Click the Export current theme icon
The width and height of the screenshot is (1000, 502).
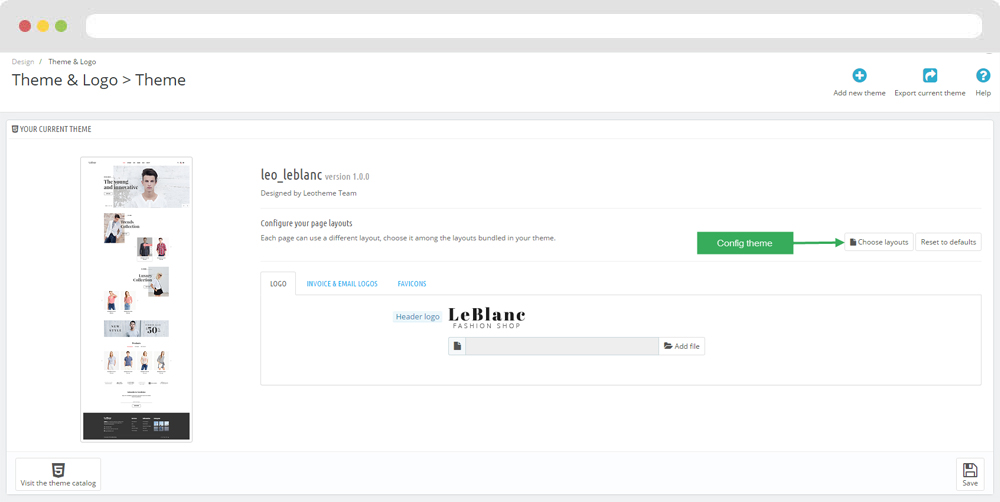pos(930,76)
